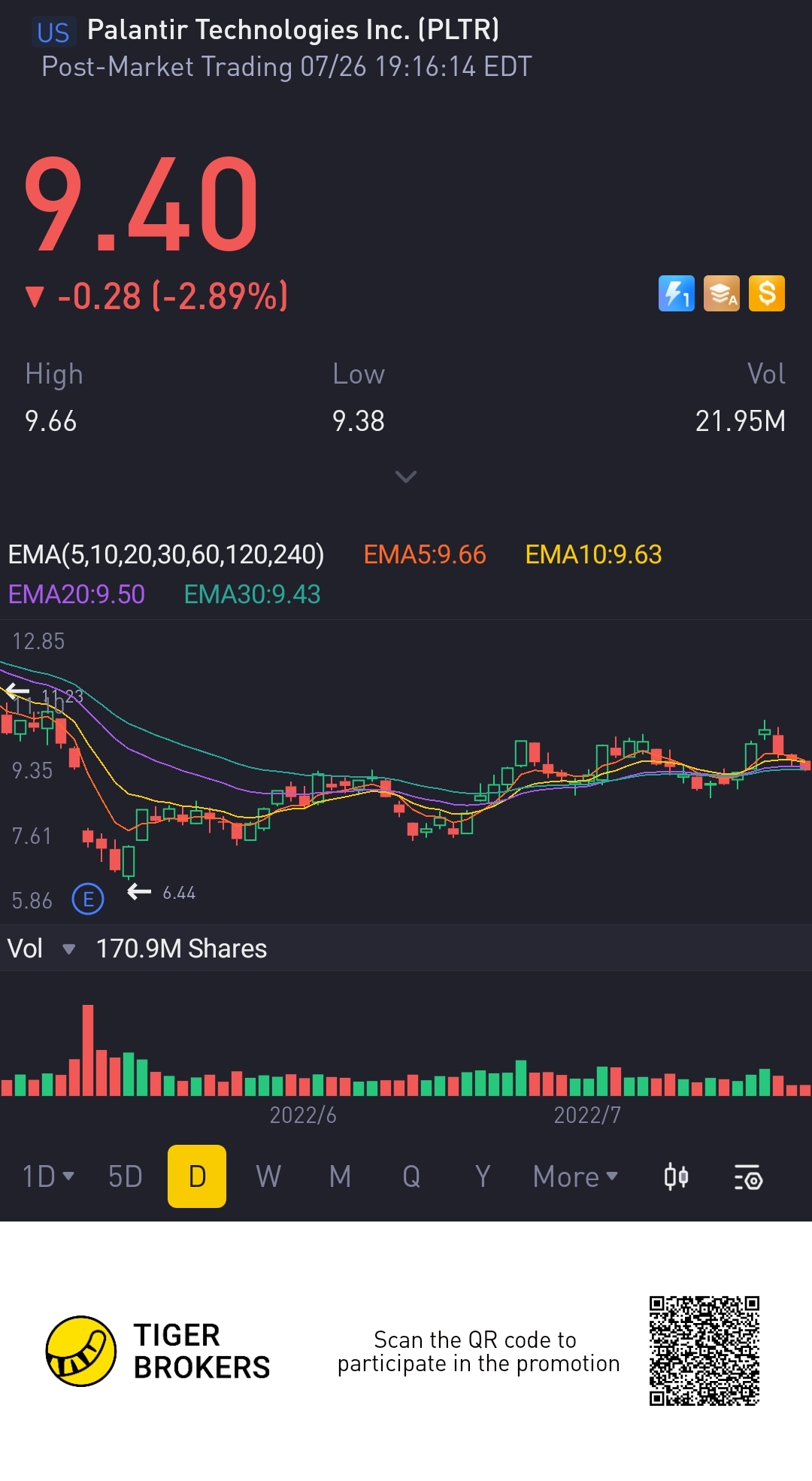
Task: Tap the Post-Market Trading timestamp line
Action: 286,66
